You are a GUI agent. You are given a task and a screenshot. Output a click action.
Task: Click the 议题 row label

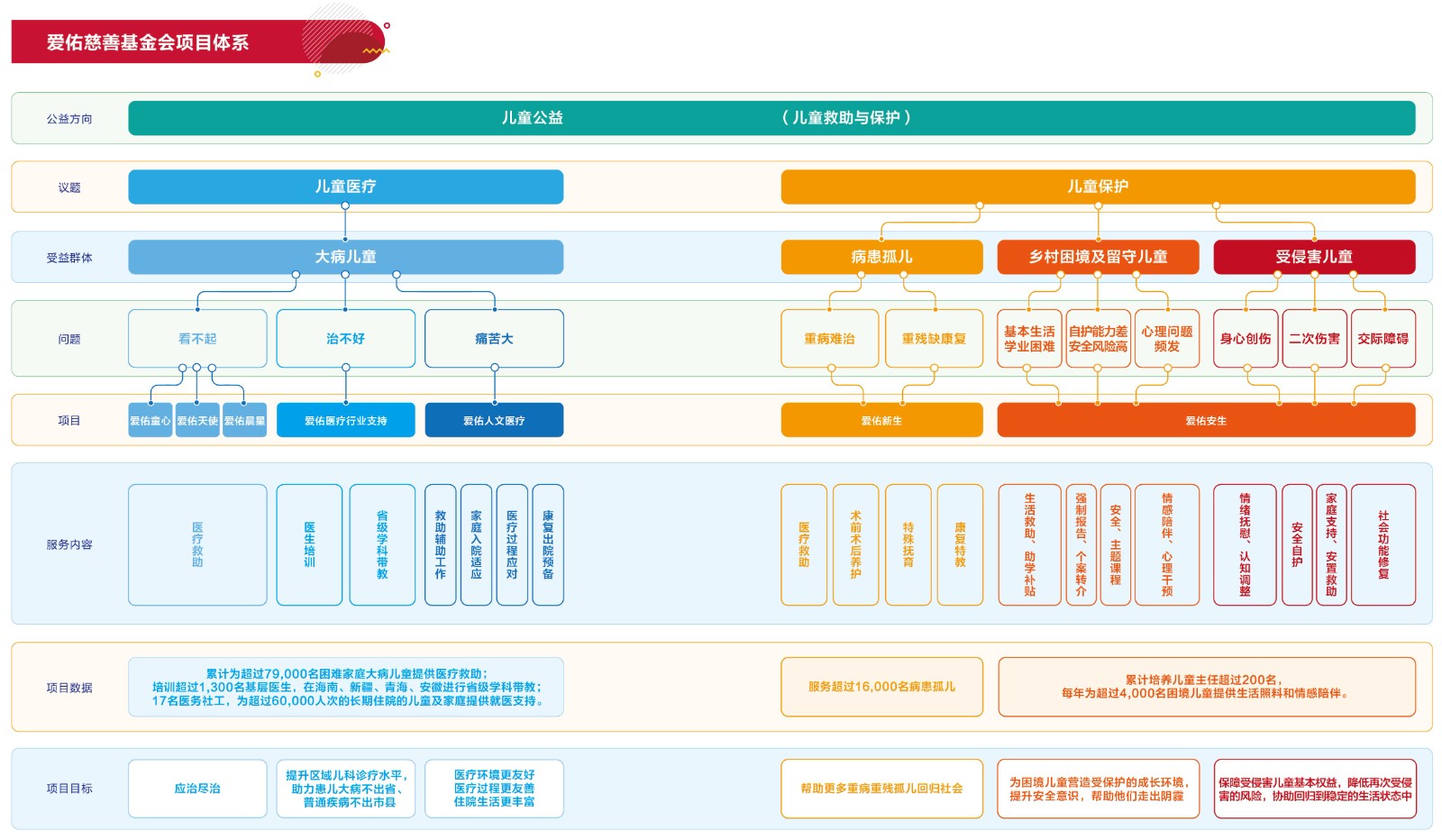pyautogui.click(x=69, y=187)
